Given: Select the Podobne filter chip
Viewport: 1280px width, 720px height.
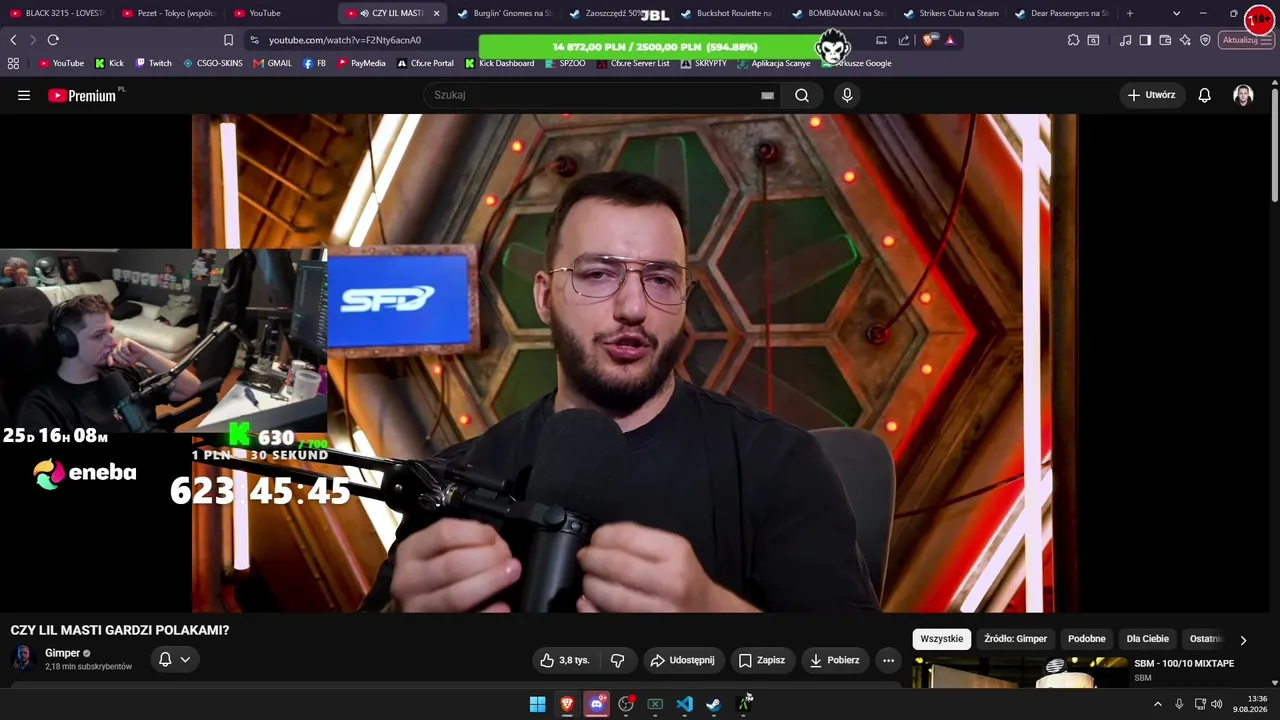Looking at the screenshot, I should coord(1087,639).
